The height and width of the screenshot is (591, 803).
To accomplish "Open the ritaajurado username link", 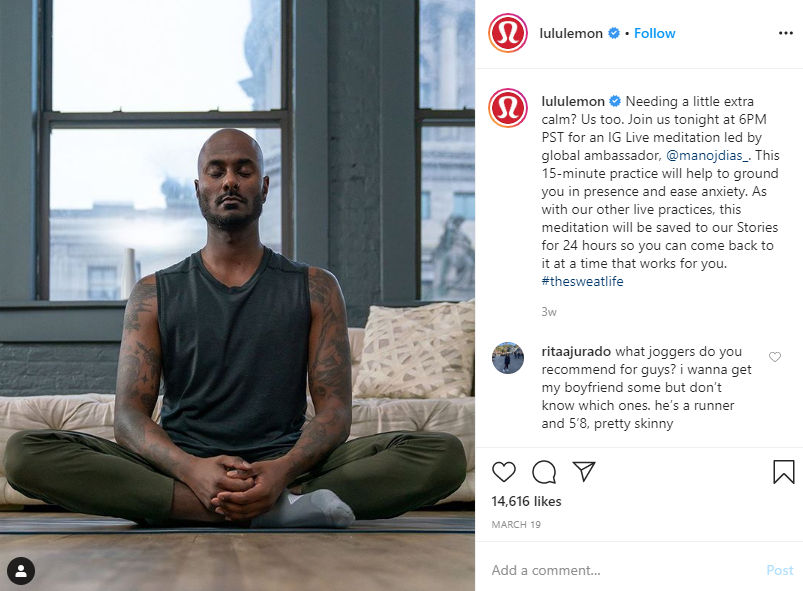I will coord(576,351).
